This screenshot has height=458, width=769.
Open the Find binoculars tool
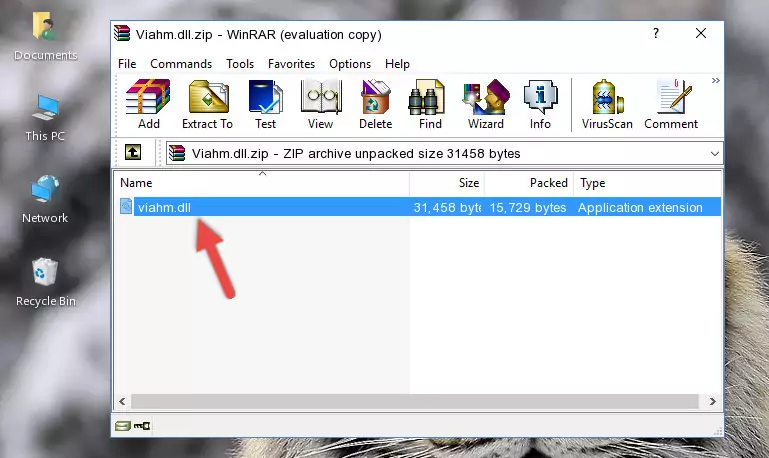point(430,104)
